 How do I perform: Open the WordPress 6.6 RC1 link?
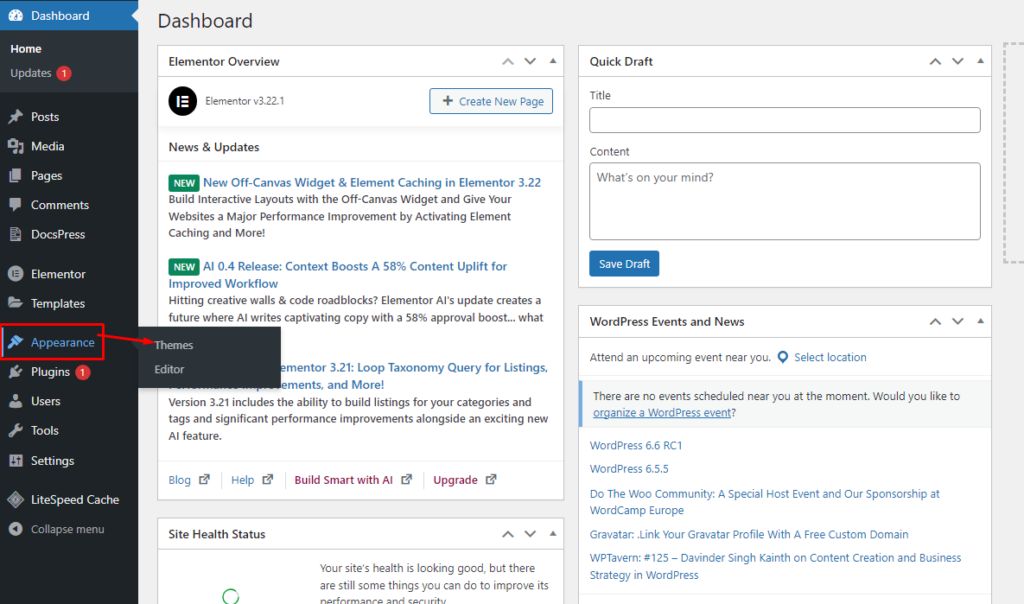click(x=636, y=445)
